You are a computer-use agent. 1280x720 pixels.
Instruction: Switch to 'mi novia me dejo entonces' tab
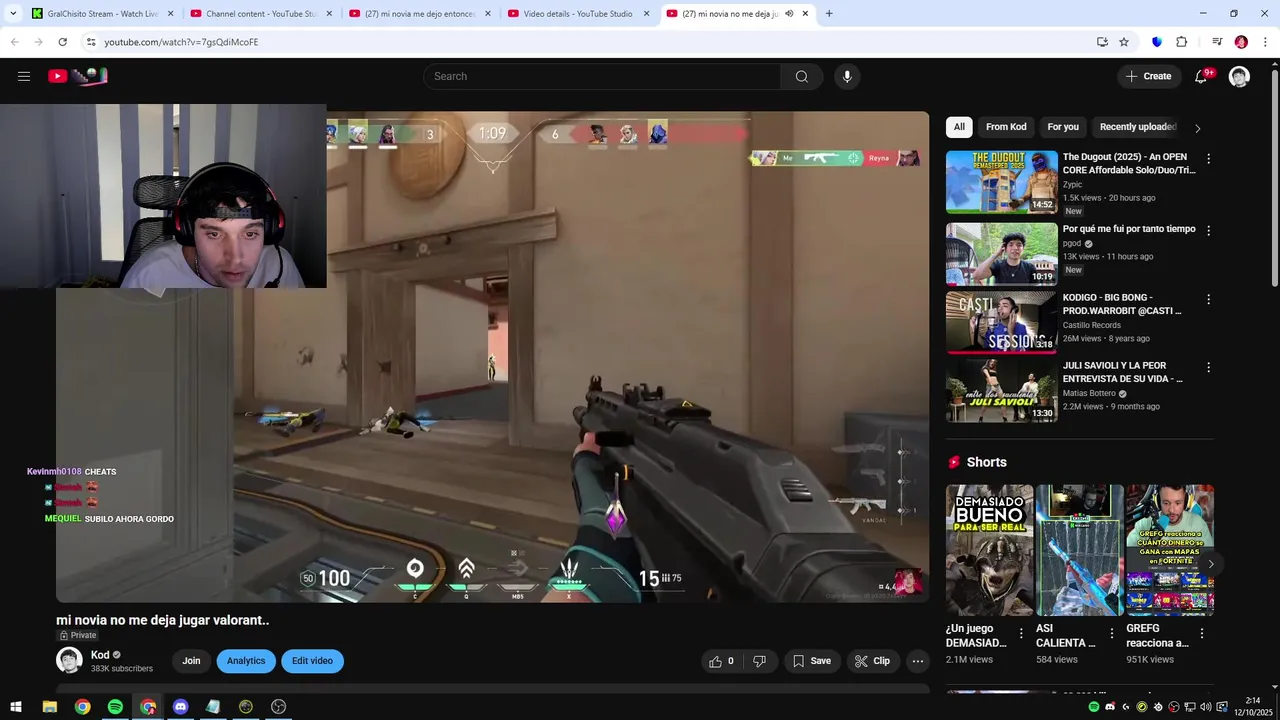[x=419, y=14]
